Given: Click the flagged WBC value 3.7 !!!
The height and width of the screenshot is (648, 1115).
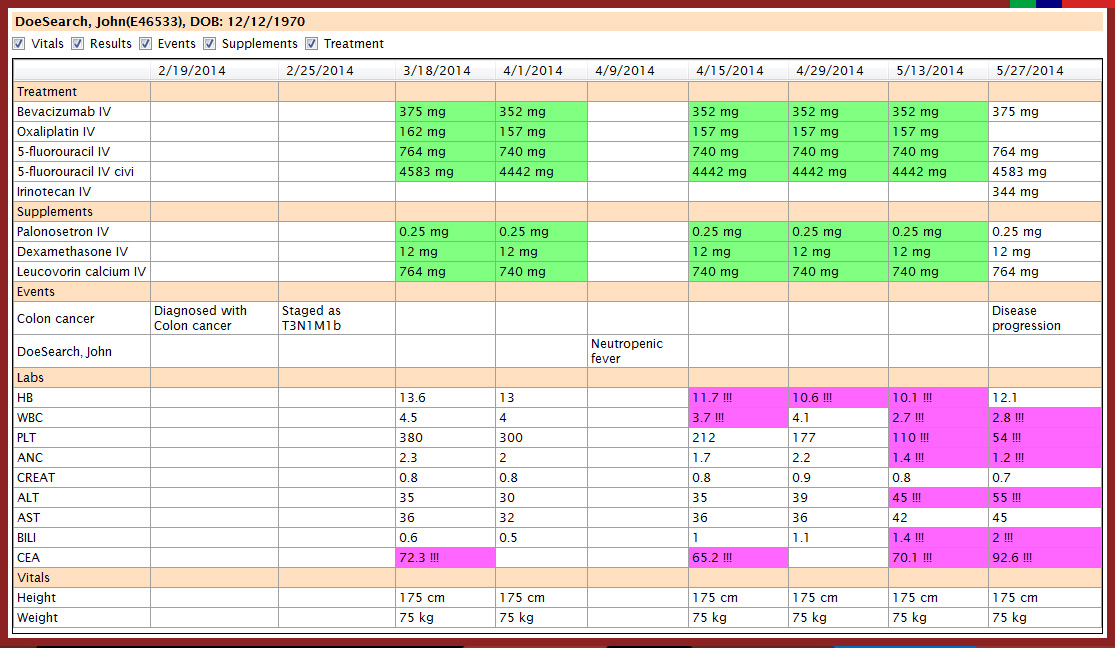Looking at the screenshot, I should (738, 418).
